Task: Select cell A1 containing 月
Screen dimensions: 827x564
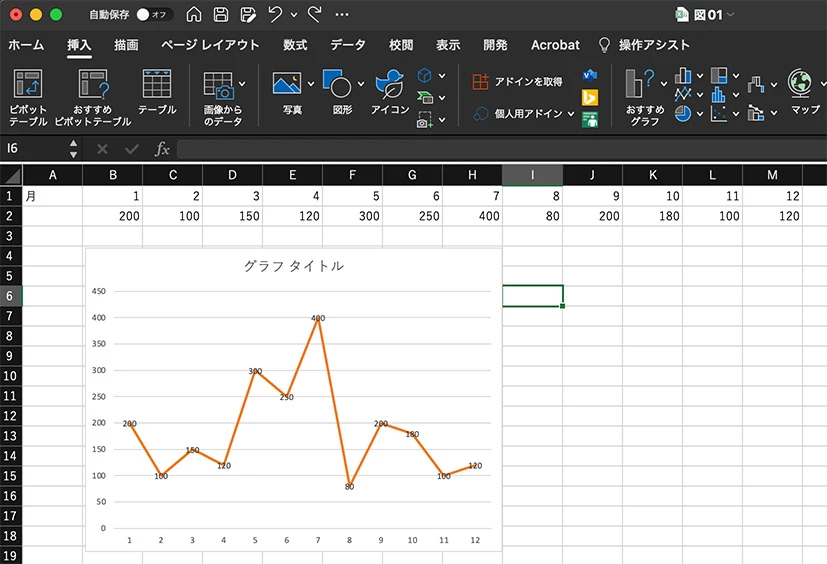Action: click(52, 196)
